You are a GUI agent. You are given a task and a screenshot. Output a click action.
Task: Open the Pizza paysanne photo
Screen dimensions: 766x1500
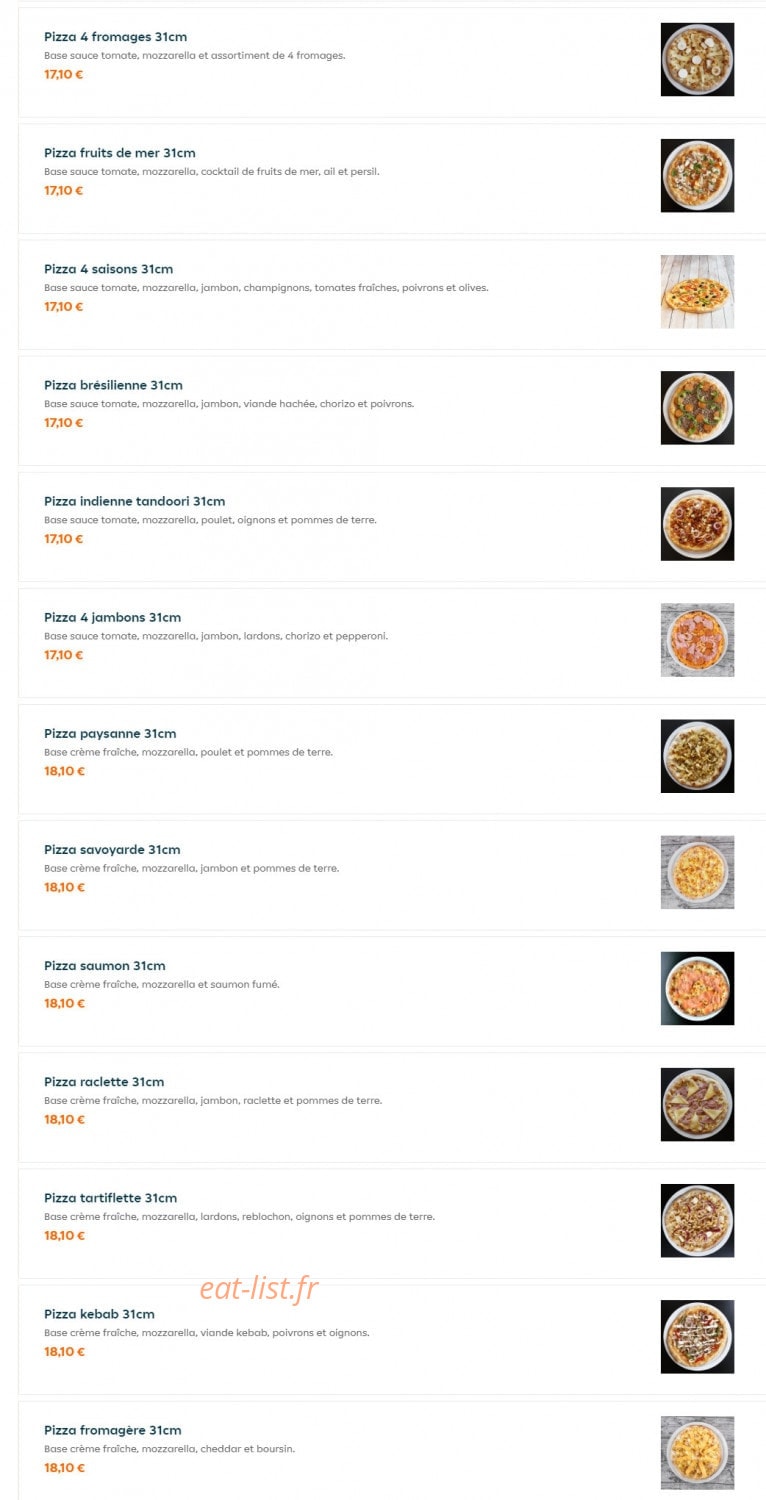(x=697, y=756)
